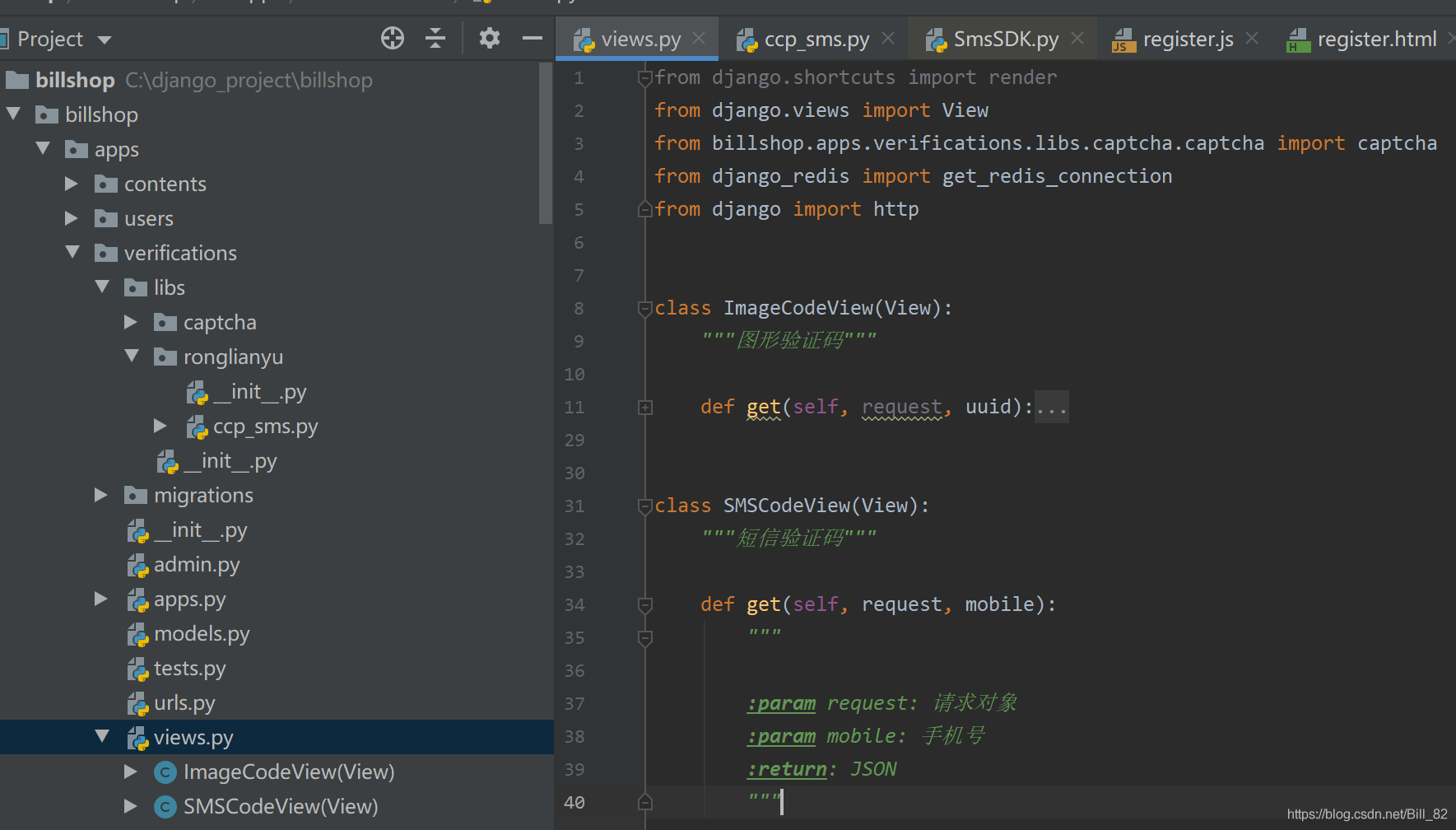Click the locate/scroll-from-source crosshair icon
Viewport: 1456px width, 830px height.
[x=393, y=38]
